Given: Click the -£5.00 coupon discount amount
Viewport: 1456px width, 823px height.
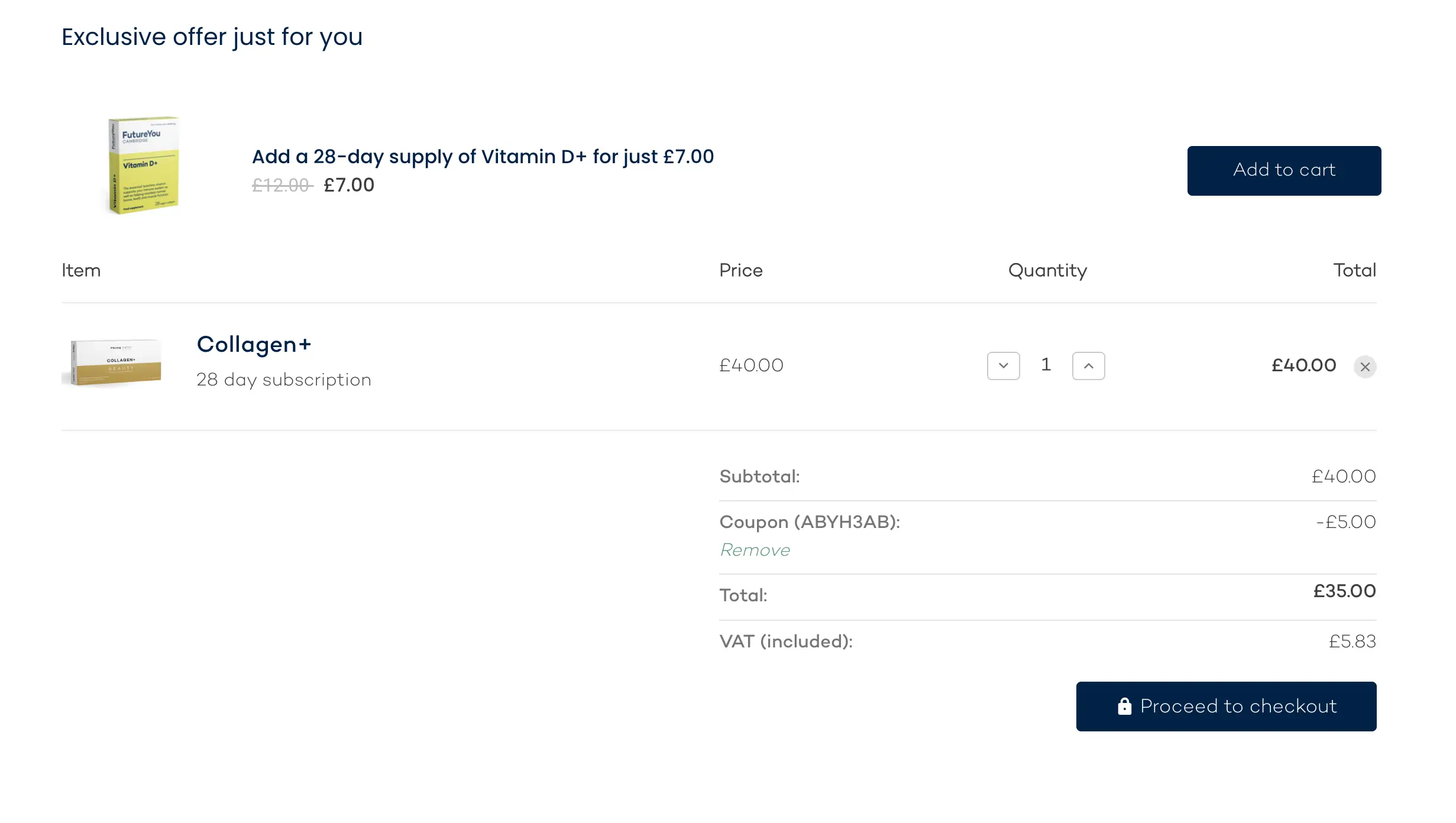Looking at the screenshot, I should coord(1345,522).
